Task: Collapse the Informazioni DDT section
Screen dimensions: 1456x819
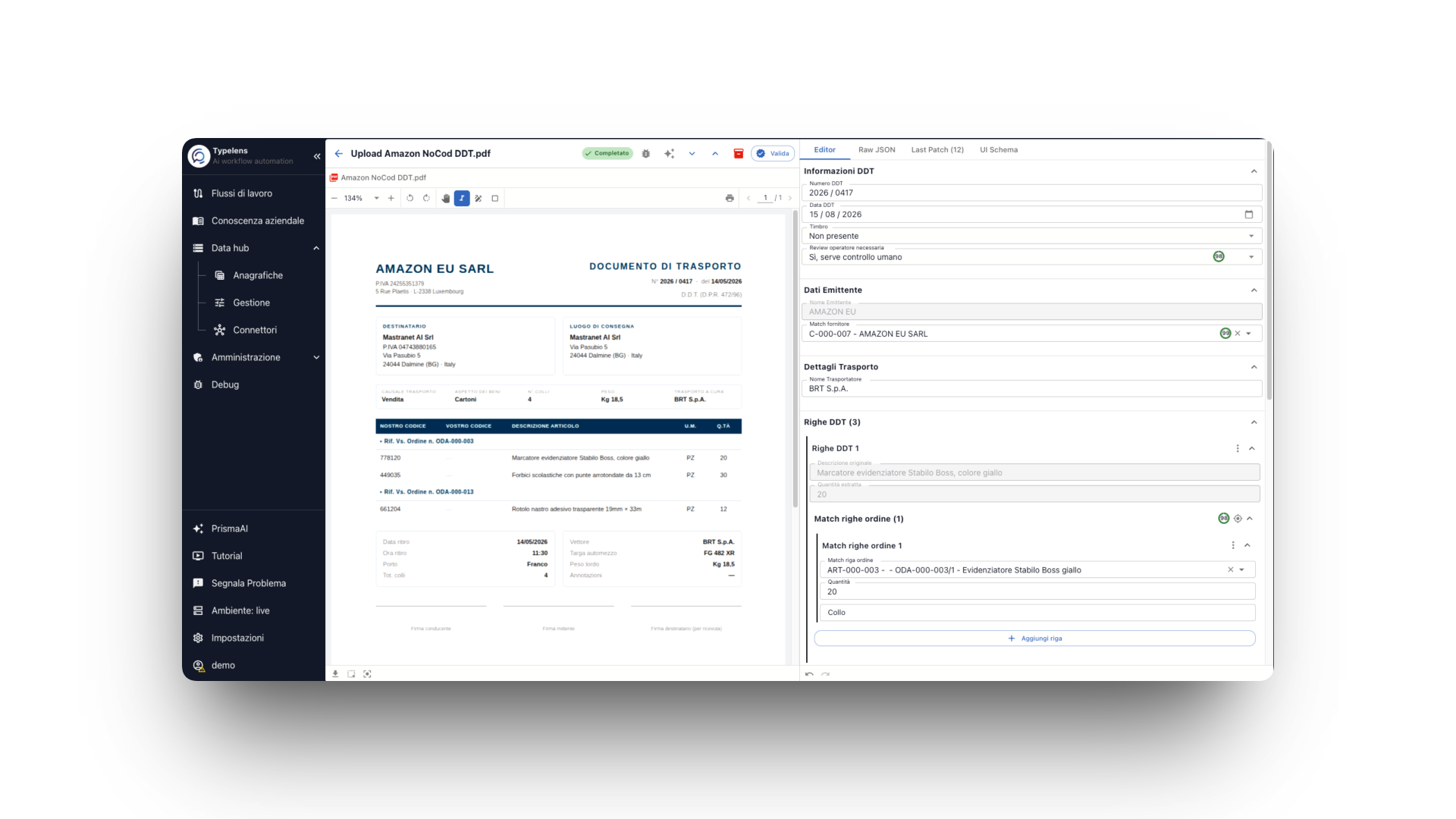Action: click(x=1254, y=171)
